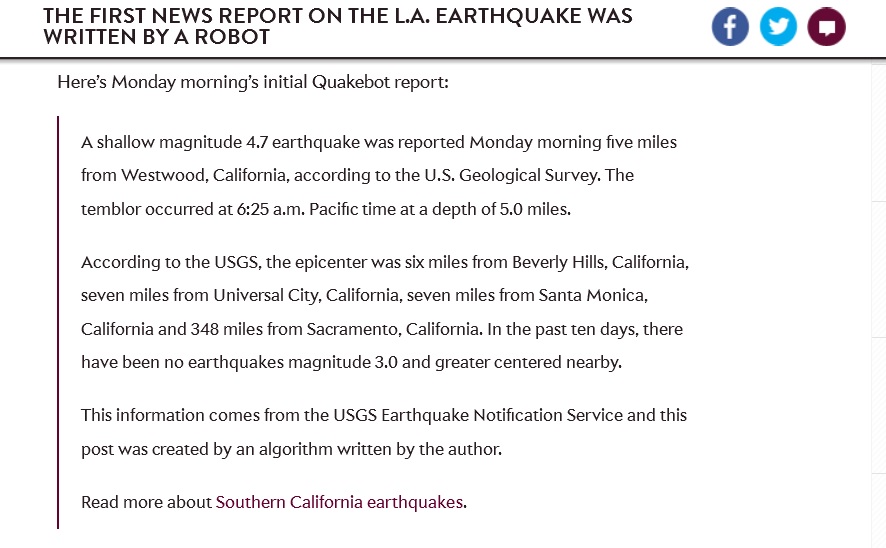The height and width of the screenshot is (548, 886).
Task: Click "Westwood, California" in the first paragraph
Action: pos(205,175)
